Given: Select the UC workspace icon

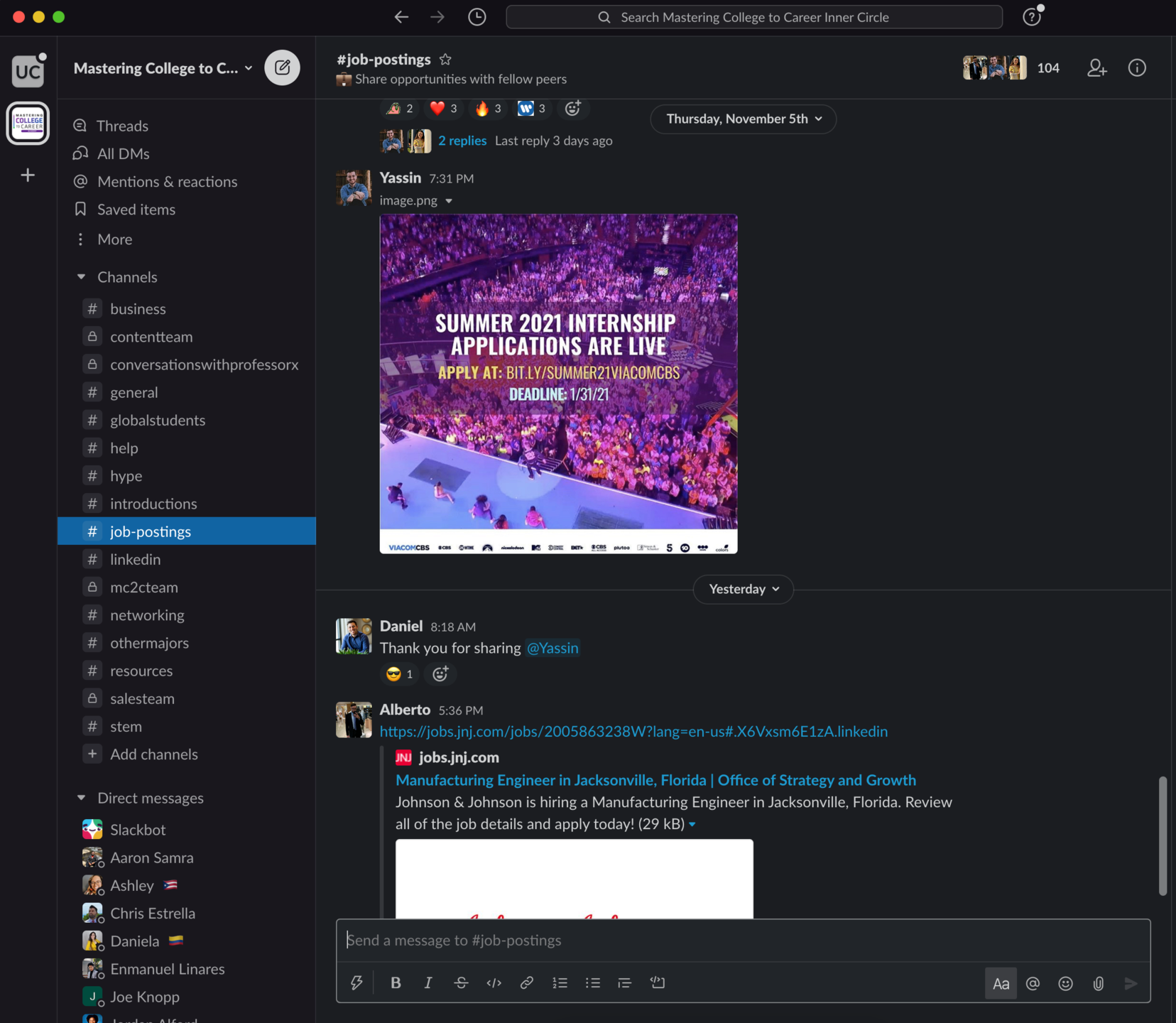Looking at the screenshot, I should click(x=28, y=71).
